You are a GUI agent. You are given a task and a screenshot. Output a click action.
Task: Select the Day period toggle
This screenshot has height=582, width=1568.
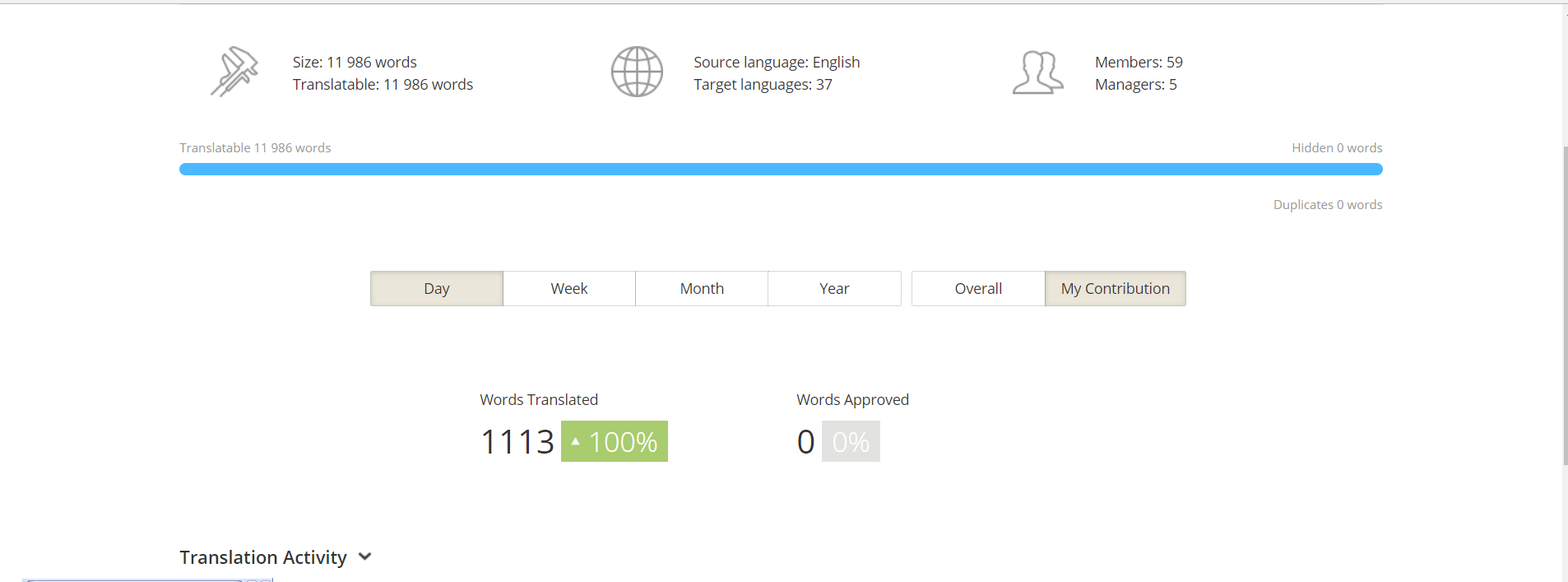point(437,289)
